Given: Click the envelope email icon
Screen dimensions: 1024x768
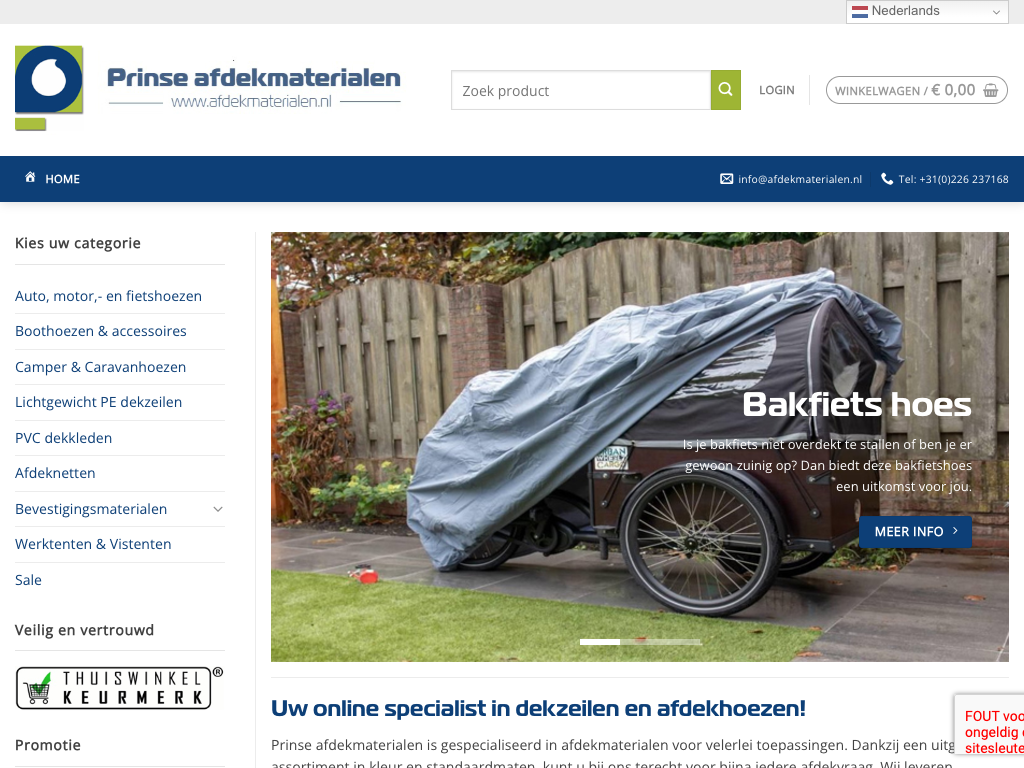Looking at the screenshot, I should (726, 179).
